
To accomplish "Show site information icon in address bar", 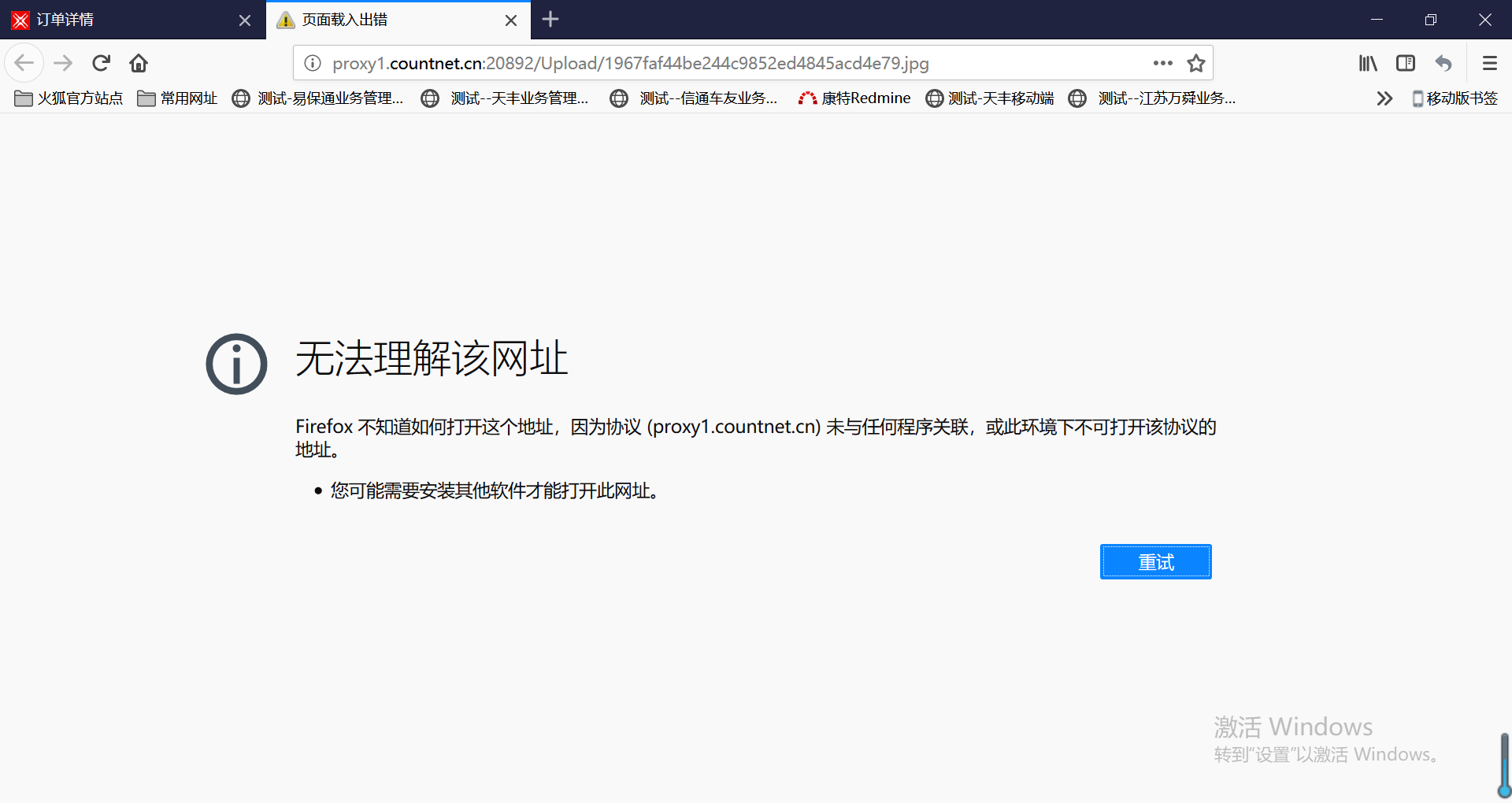I will pos(313,63).
